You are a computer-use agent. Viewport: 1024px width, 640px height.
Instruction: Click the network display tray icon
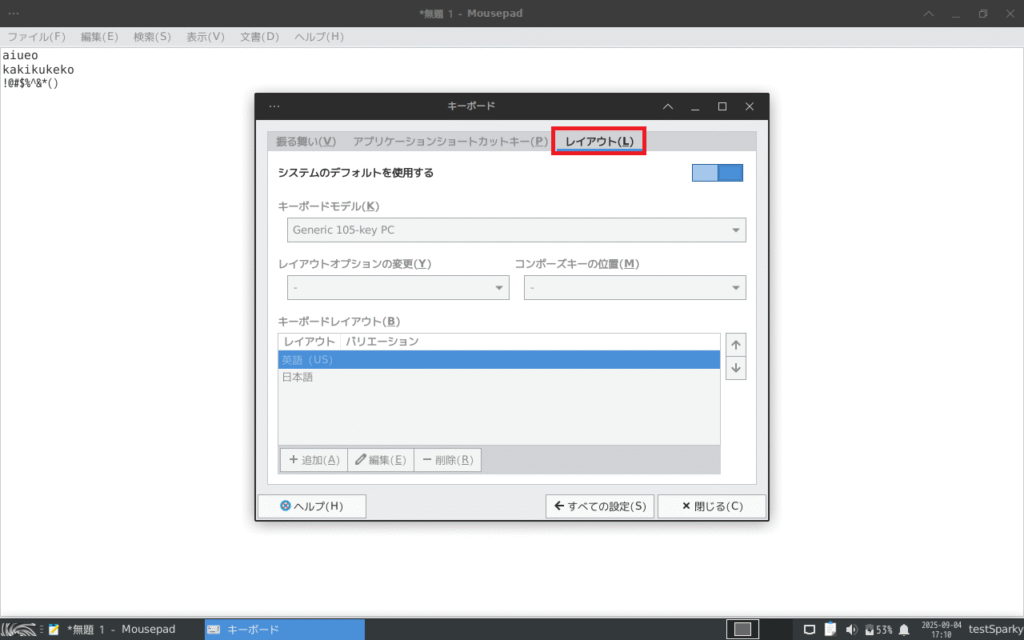pos(810,629)
